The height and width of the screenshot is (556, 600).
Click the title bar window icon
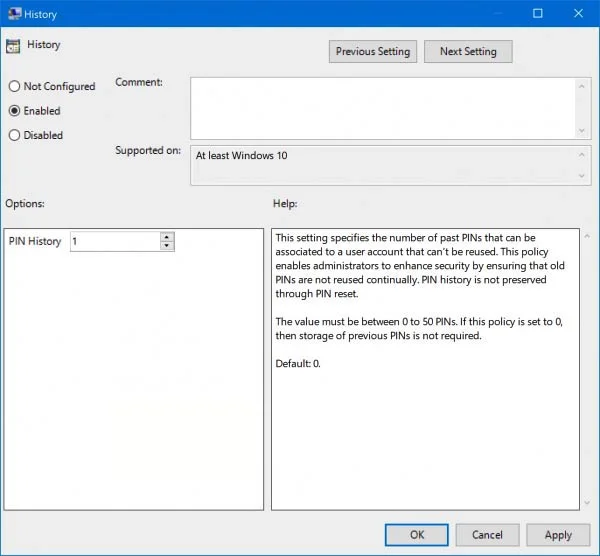pos(15,14)
